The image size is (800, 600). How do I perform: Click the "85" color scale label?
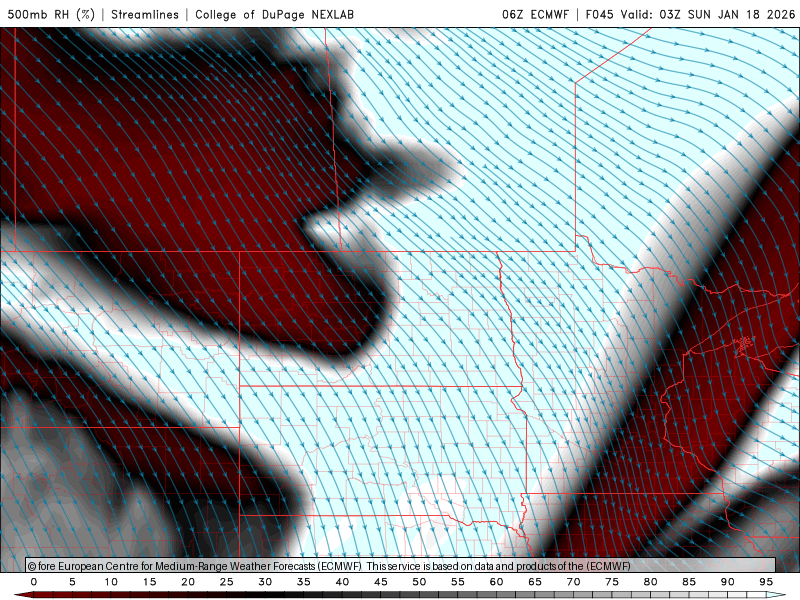click(689, 582)
